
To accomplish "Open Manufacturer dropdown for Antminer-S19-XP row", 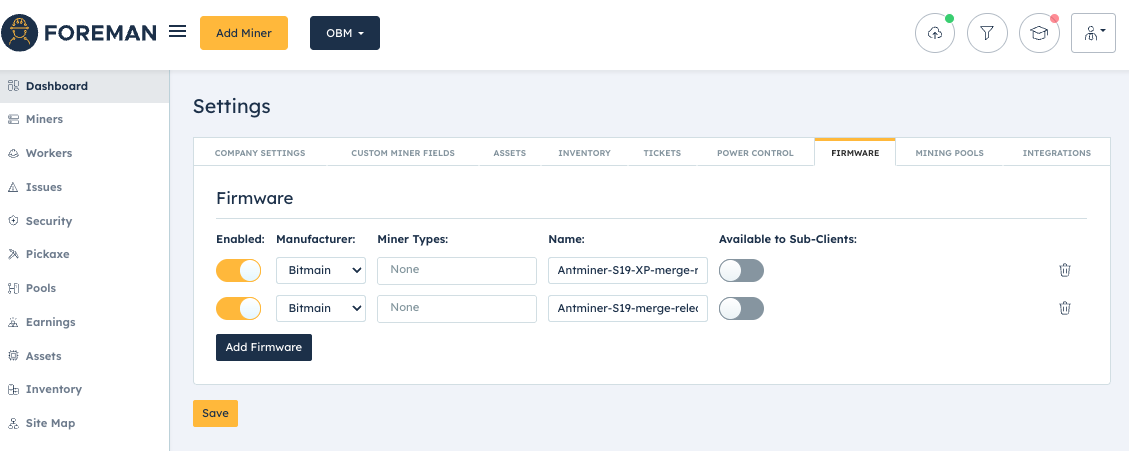I will click(x=321, y=270).
